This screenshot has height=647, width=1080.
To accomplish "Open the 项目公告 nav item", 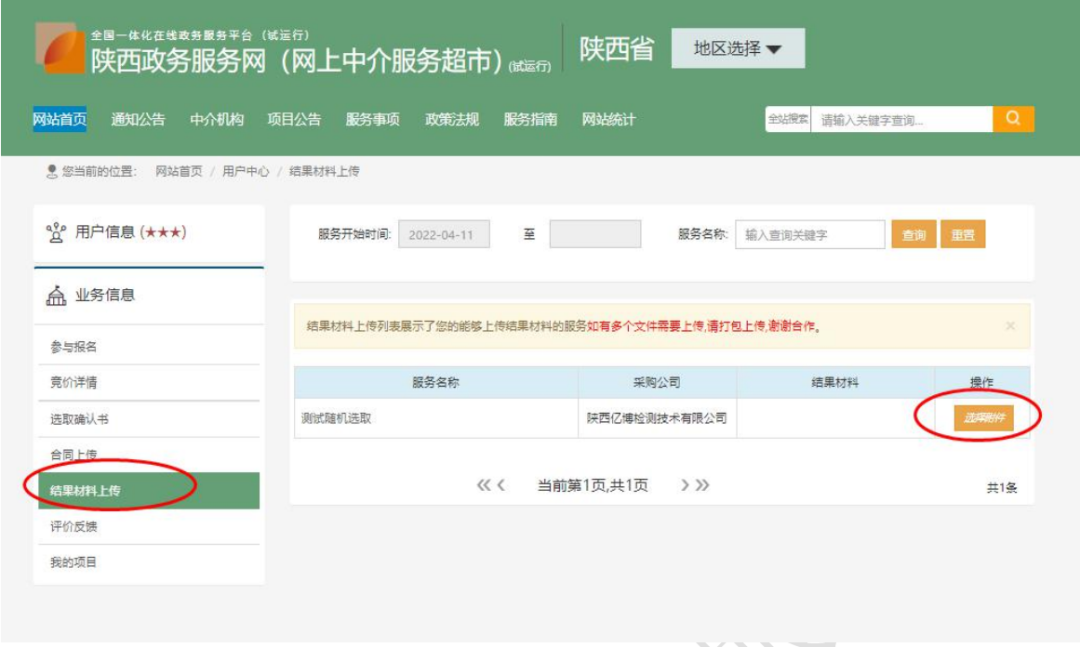I will [294, 119].
